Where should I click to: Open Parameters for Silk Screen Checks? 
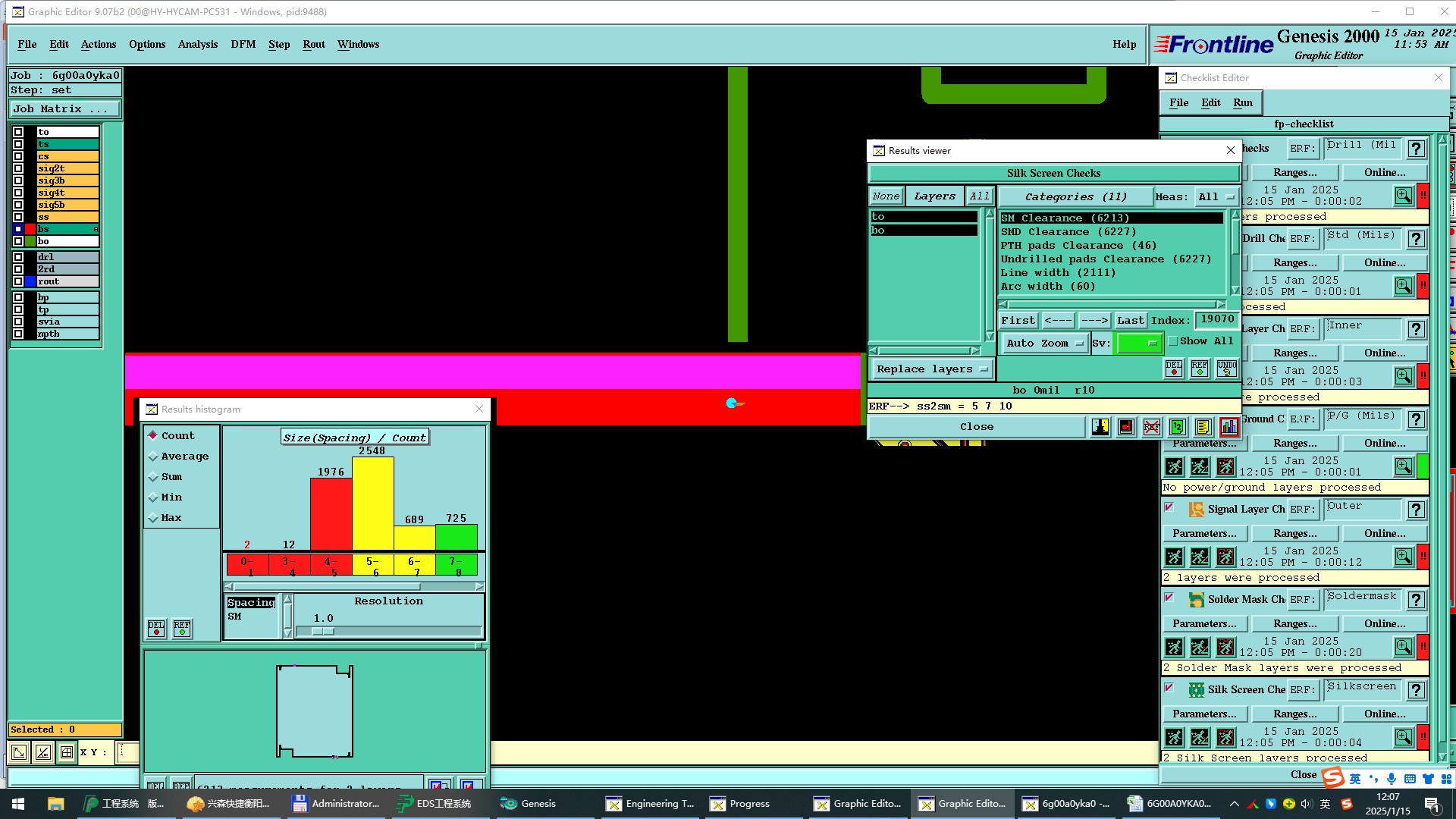tap(1204, 714)
